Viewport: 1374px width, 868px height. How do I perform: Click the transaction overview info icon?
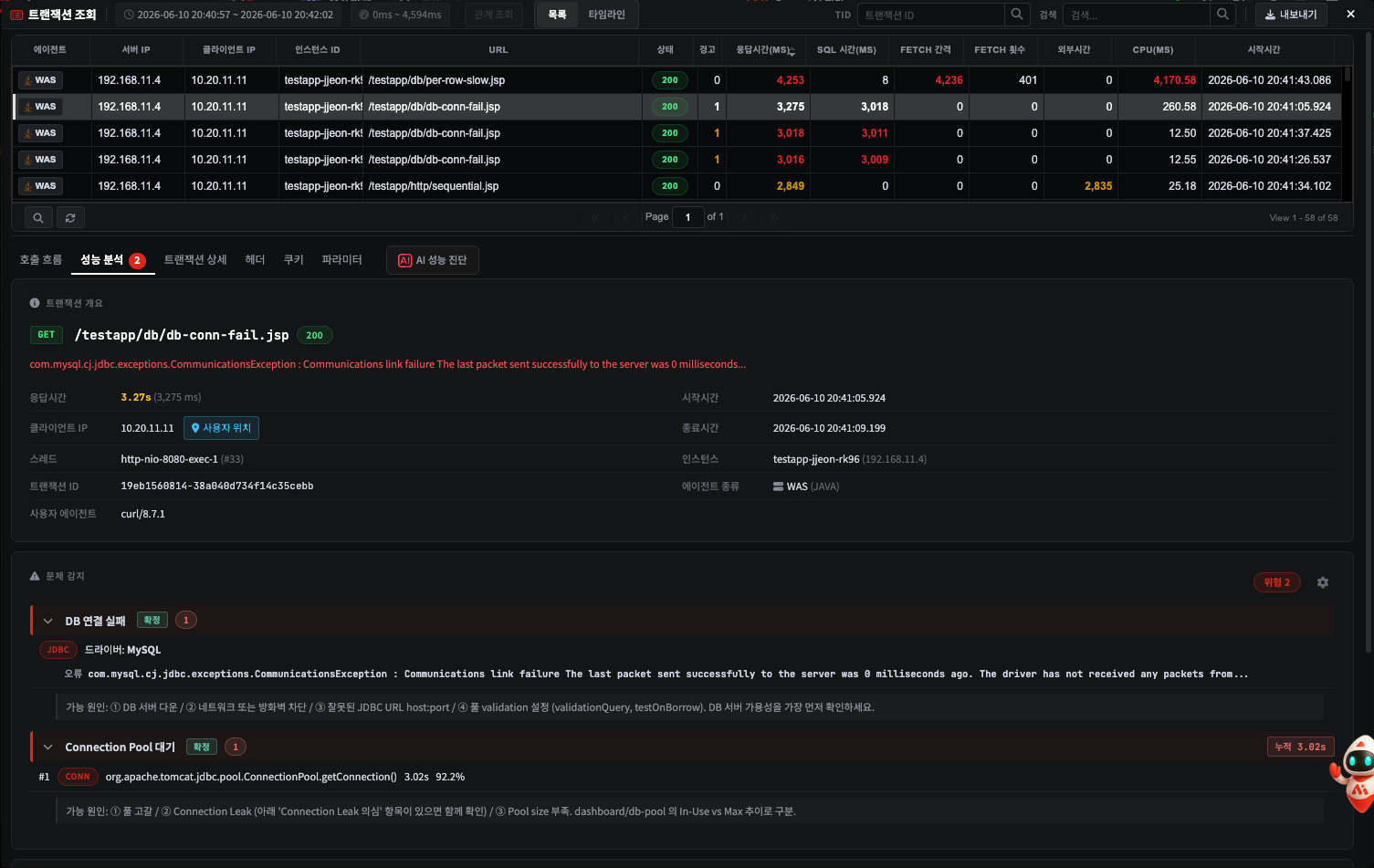(35, 303)
